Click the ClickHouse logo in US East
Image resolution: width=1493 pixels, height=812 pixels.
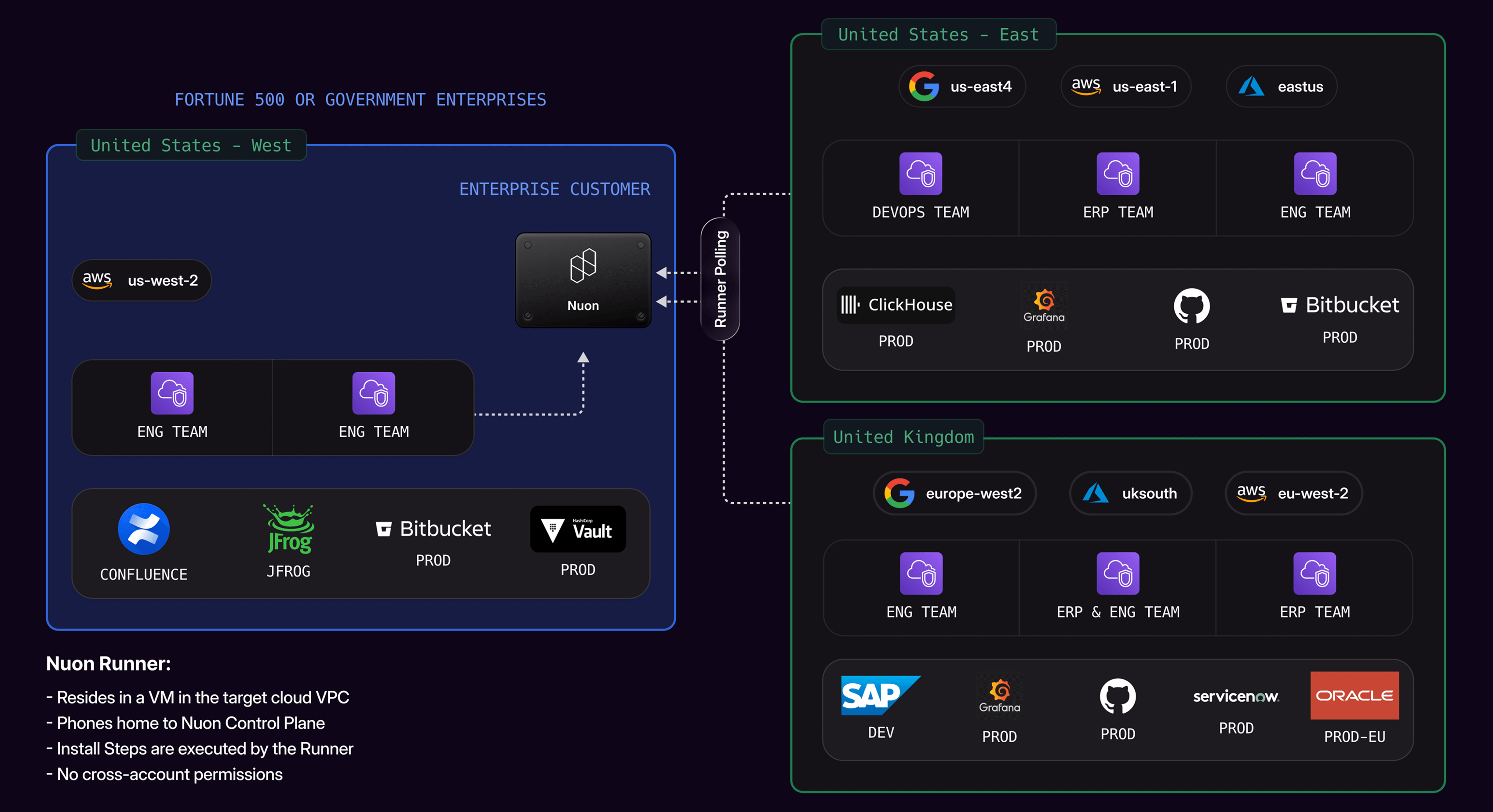coord(896,304)
